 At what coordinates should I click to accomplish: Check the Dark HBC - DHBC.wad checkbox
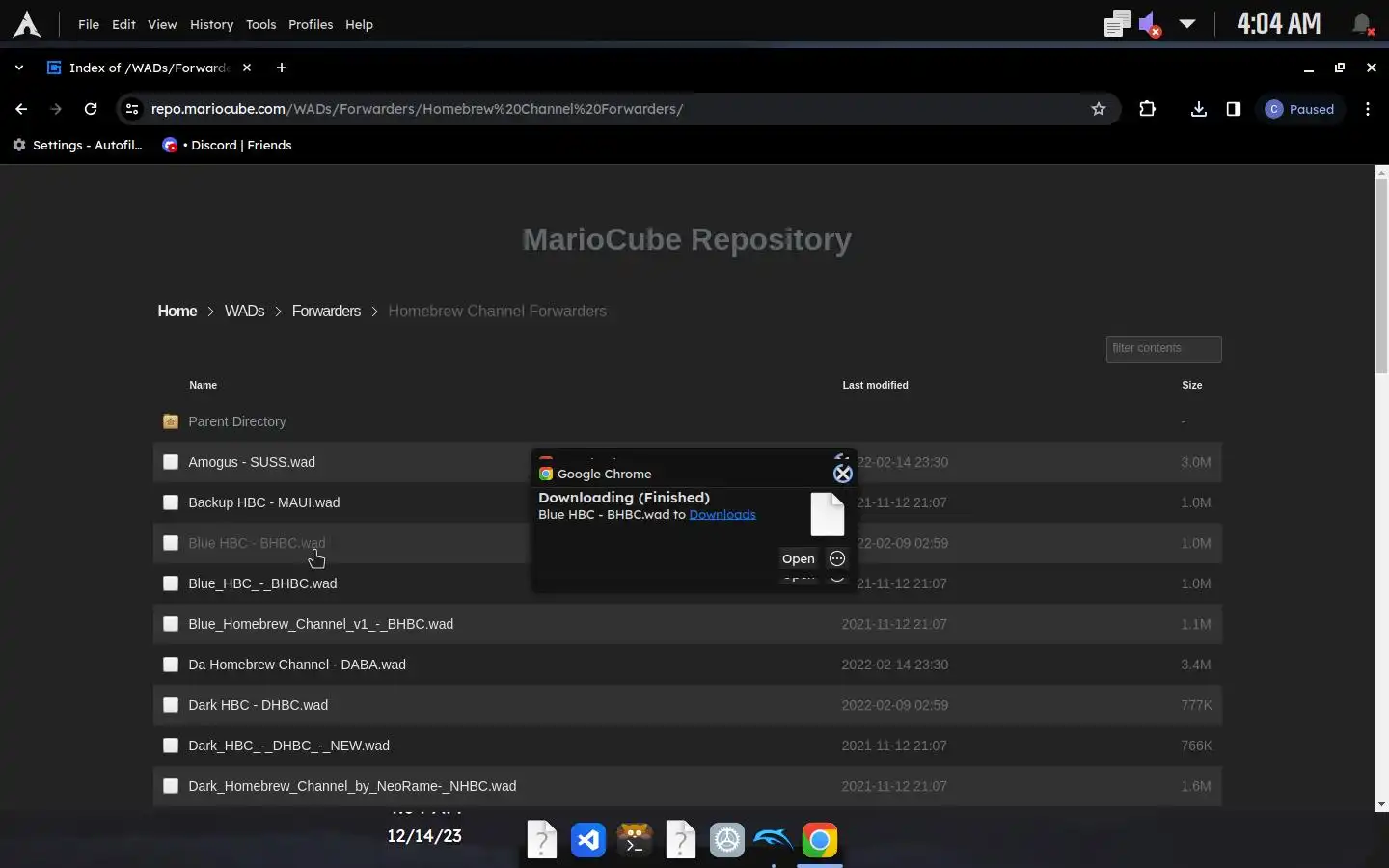[171, 705]
